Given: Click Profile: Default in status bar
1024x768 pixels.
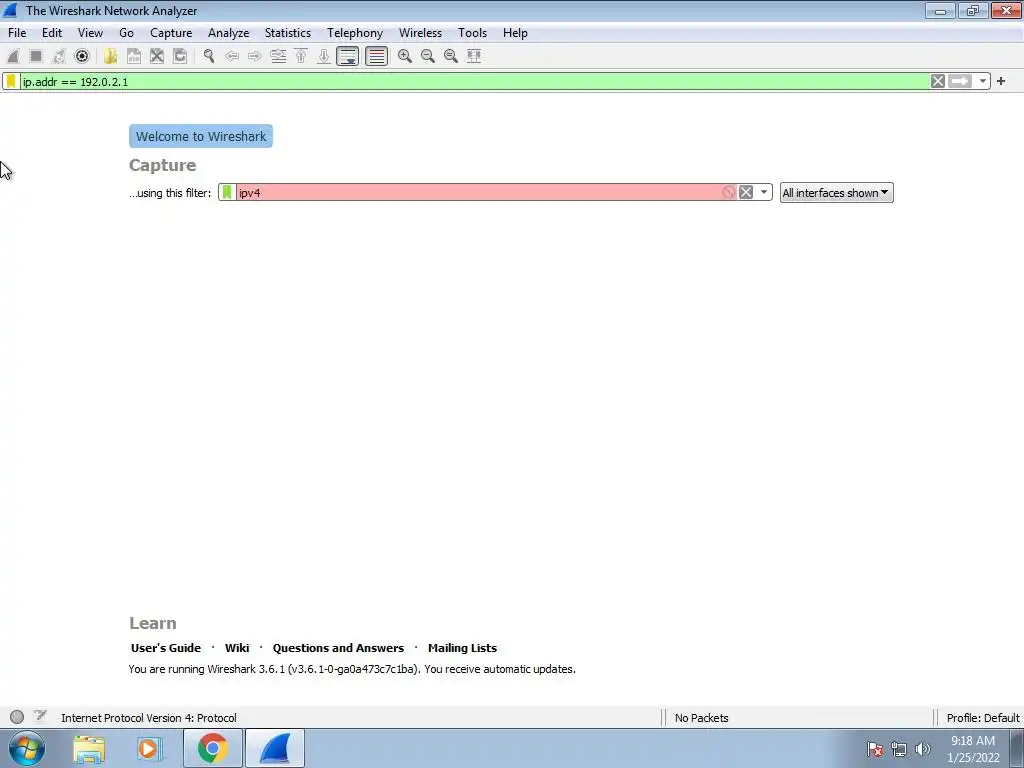Looking at the screenshot, I should [983, 718].
